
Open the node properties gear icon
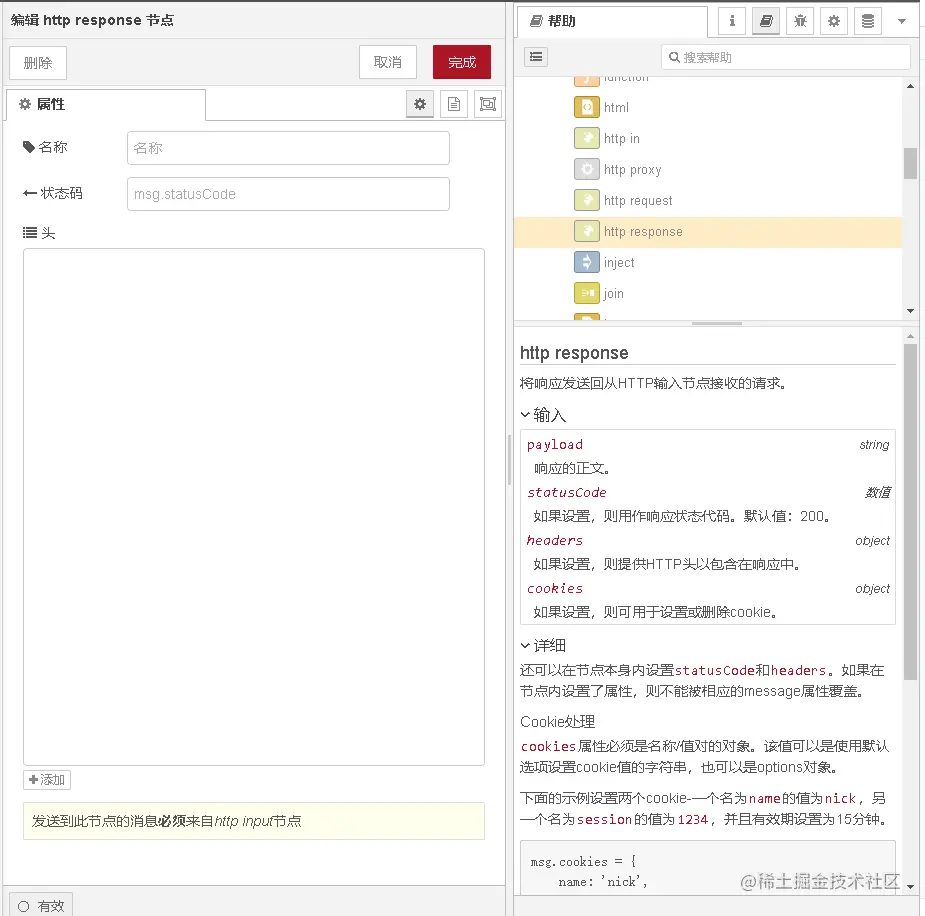coord(419,104)
